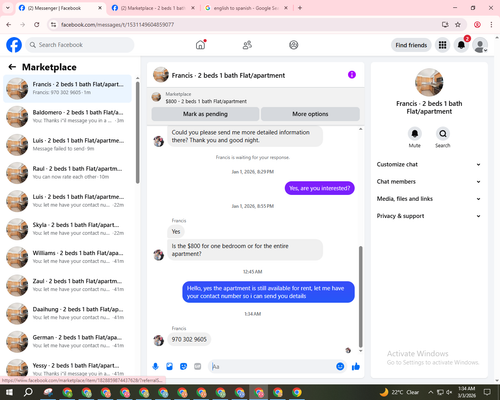Click the conversation list scrollbar
500x400 pixels.
[137, 132]
